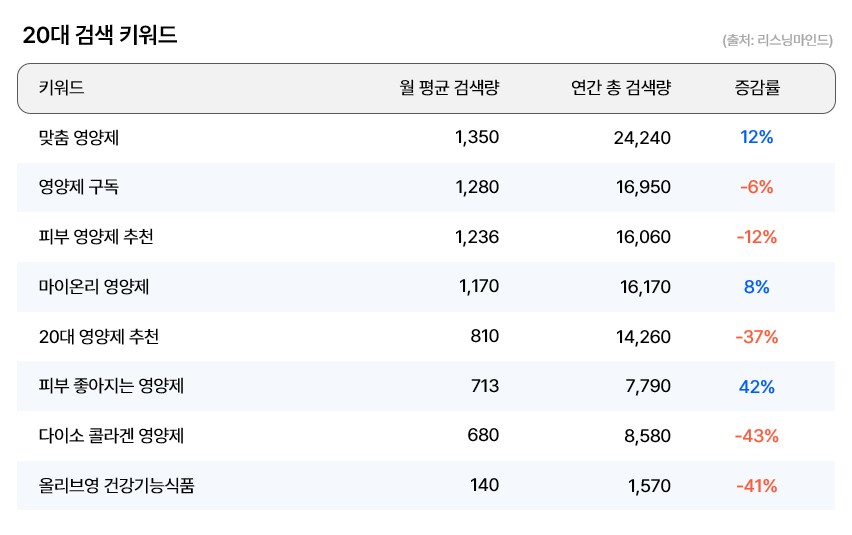Click the 키워드 column header
Viewport: 852px width, 535px height.
coord(62,88)
